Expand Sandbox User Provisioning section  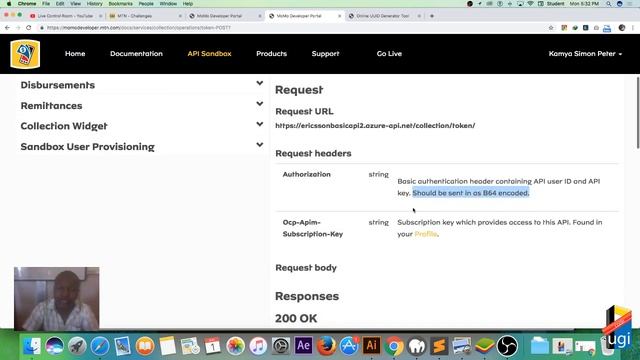point(260,144)
